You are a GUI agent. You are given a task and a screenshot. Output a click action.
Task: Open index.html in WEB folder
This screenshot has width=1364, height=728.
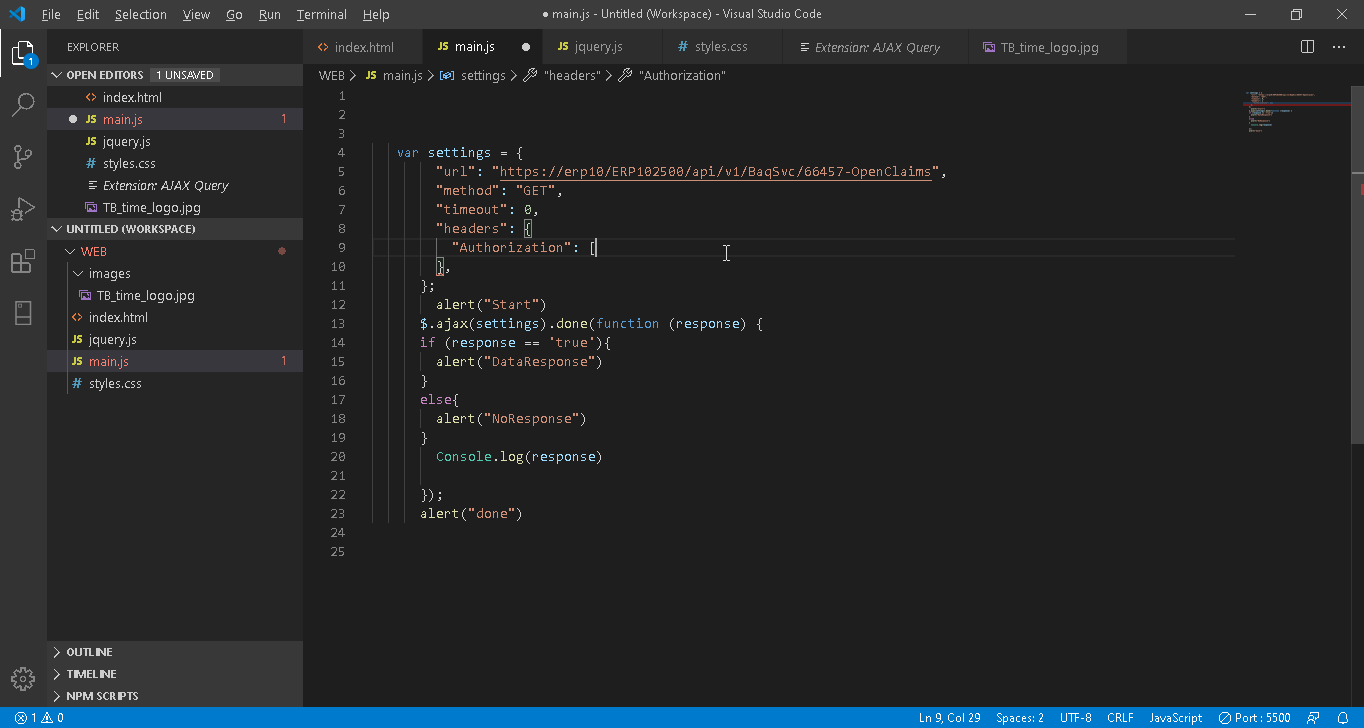(175, 317)
